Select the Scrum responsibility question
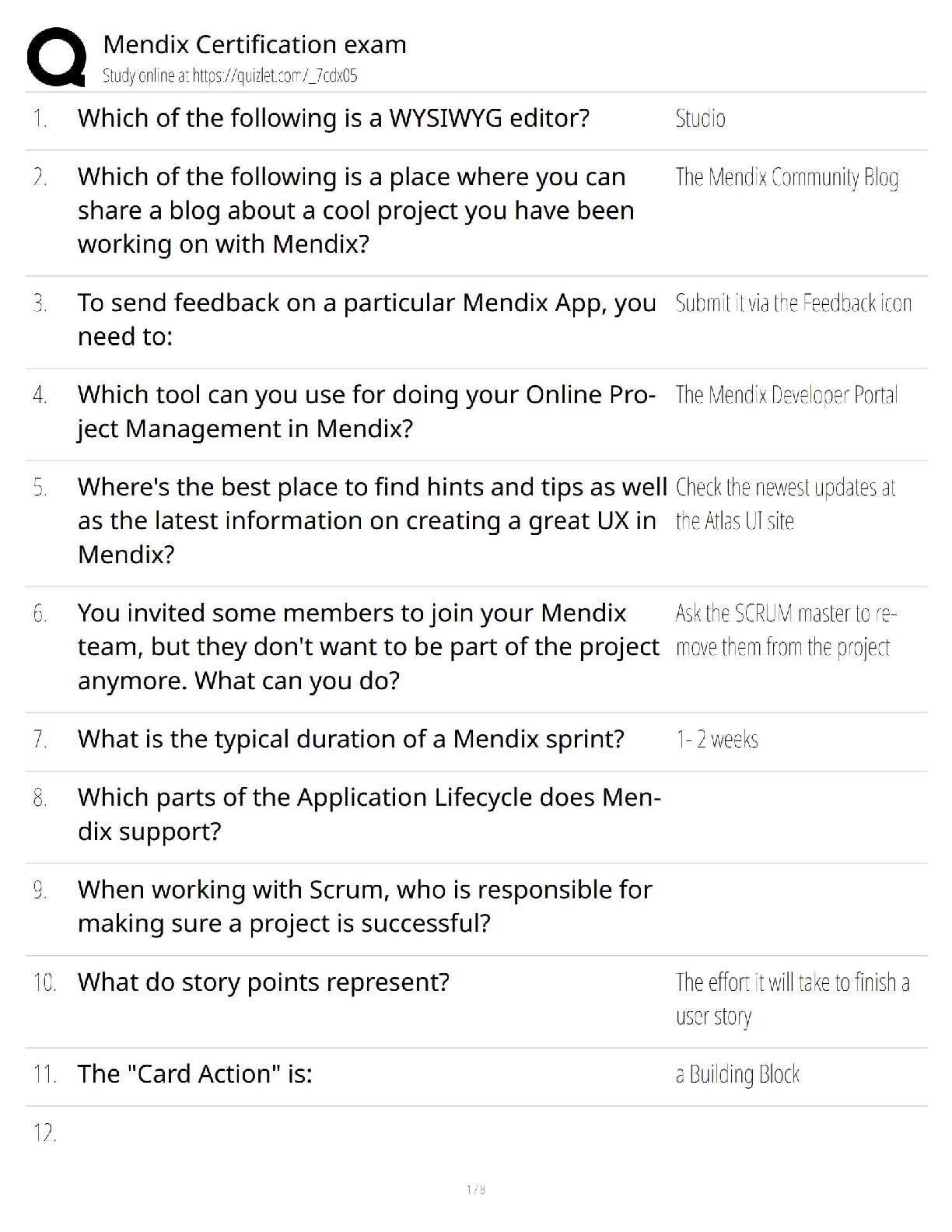This screenshot has width=952, height=1232. pos(364,906)
